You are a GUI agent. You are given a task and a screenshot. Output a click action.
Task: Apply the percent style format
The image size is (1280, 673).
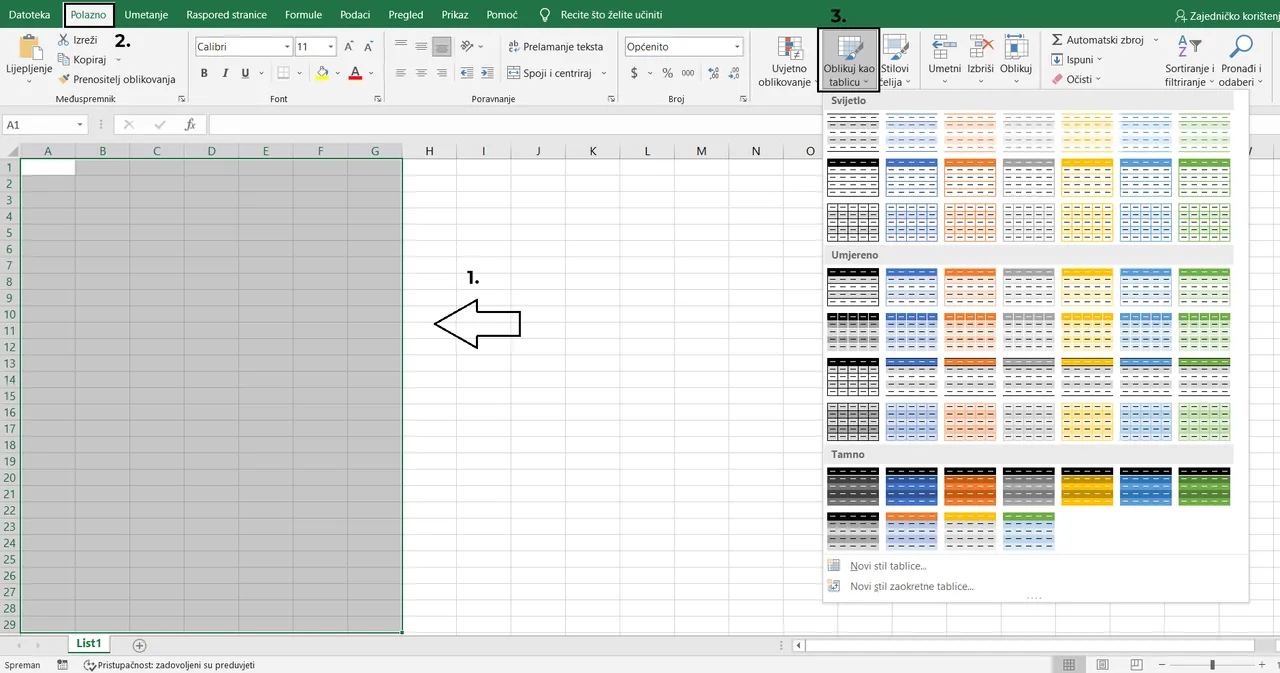click(667, 73)
